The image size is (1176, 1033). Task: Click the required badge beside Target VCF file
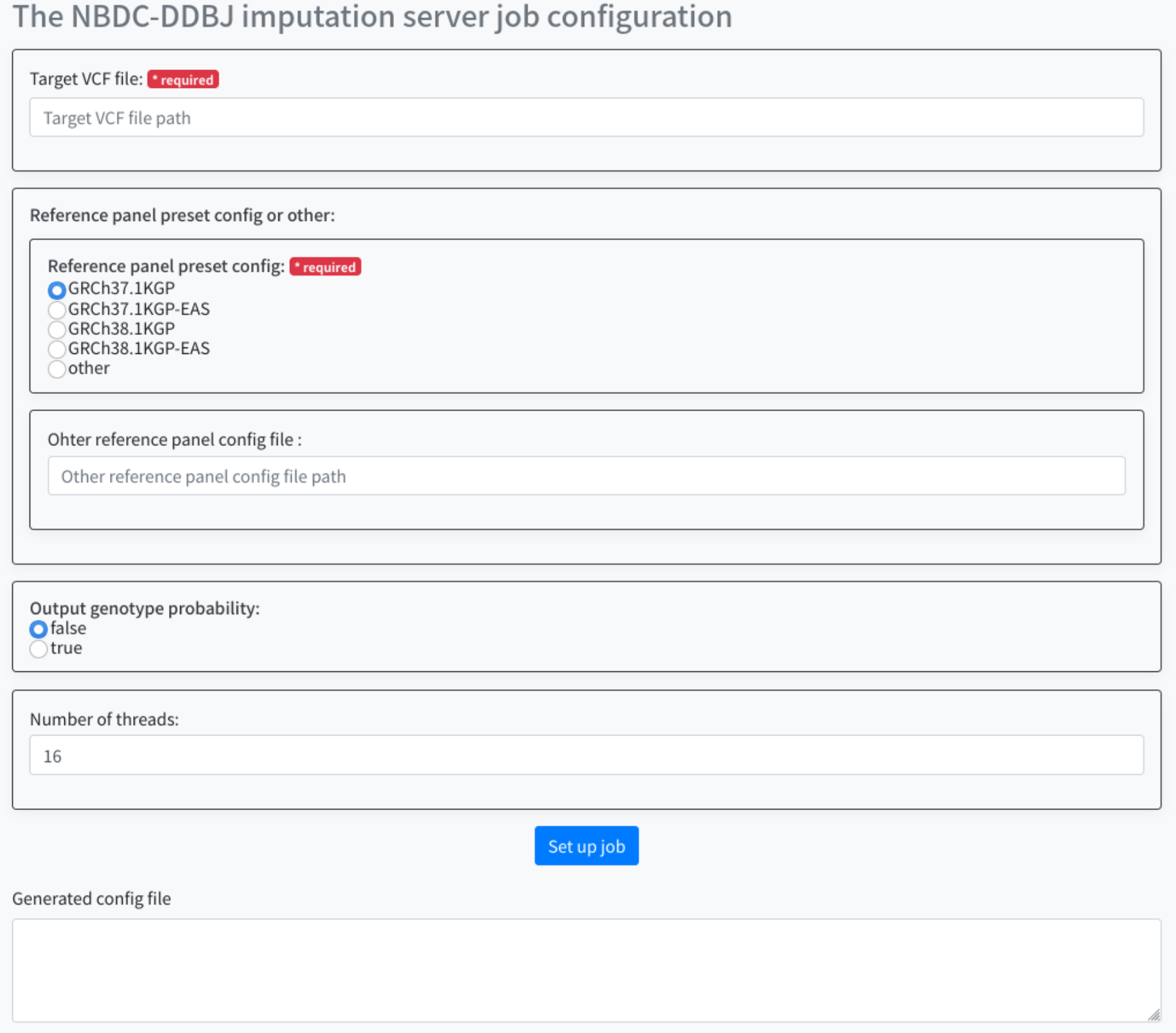pyautogui.click(x=183, y=80)
